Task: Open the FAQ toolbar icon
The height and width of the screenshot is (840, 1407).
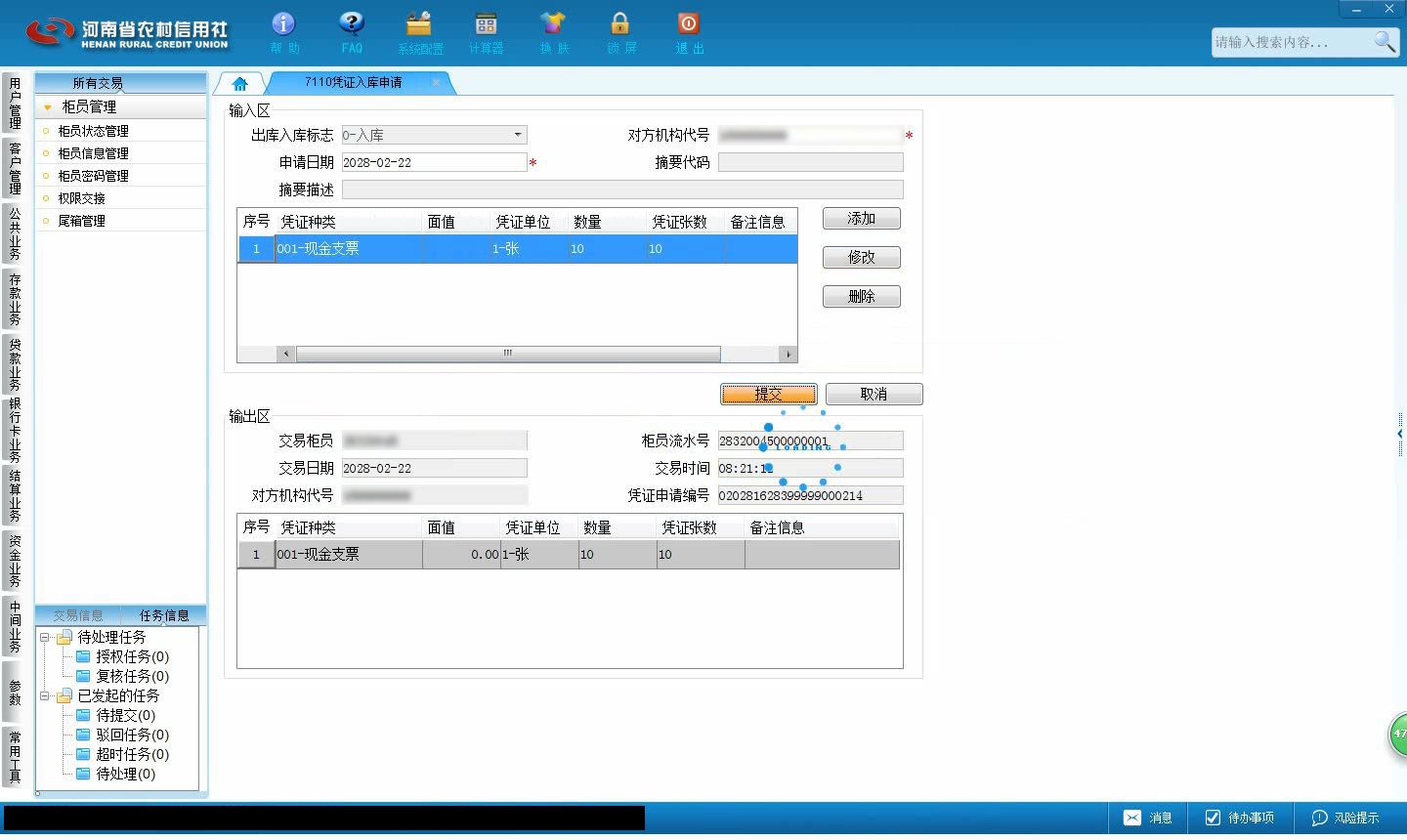Action: point(352,32)
